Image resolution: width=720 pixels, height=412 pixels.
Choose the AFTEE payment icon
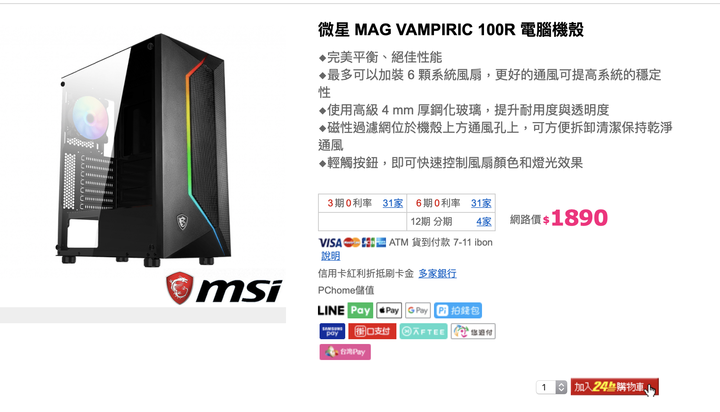pos(423,331)
